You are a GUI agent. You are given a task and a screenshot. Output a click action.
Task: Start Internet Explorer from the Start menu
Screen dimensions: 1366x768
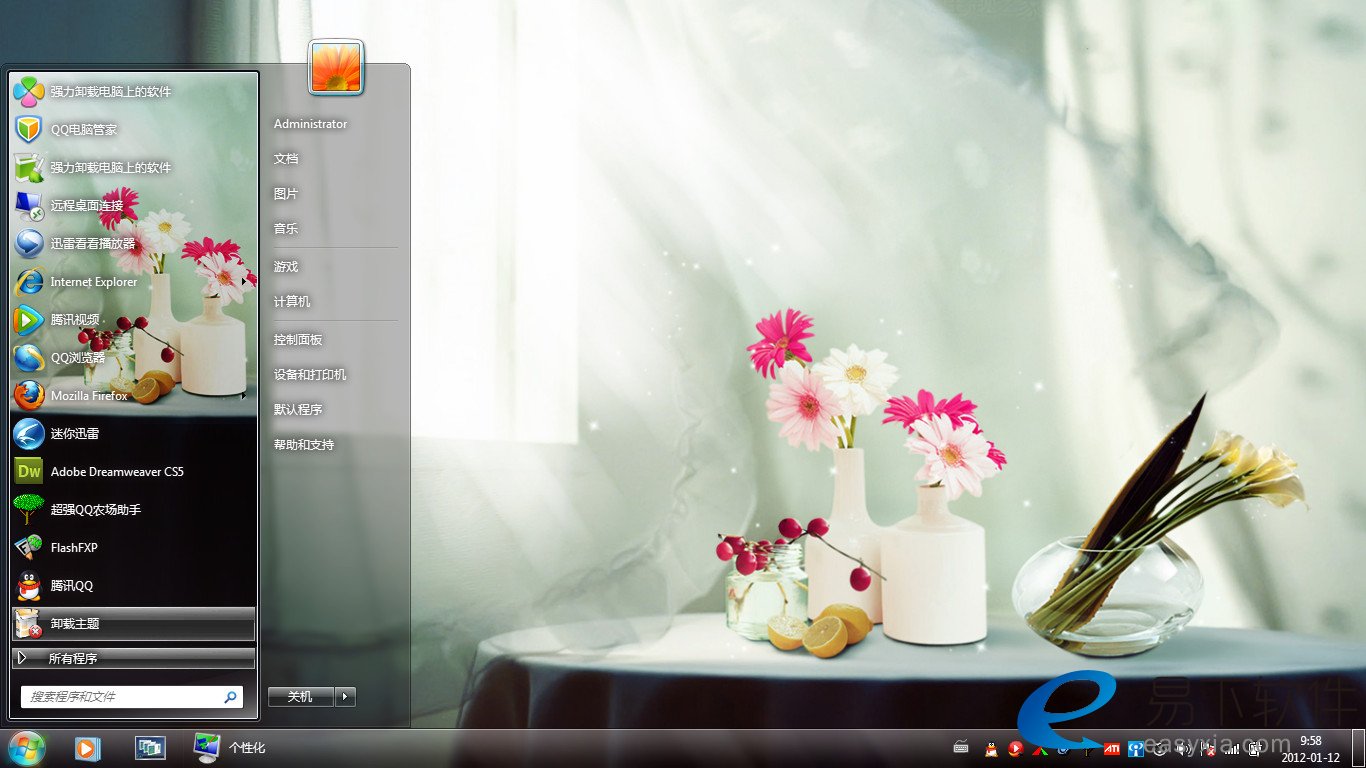[x=134, y=282]
